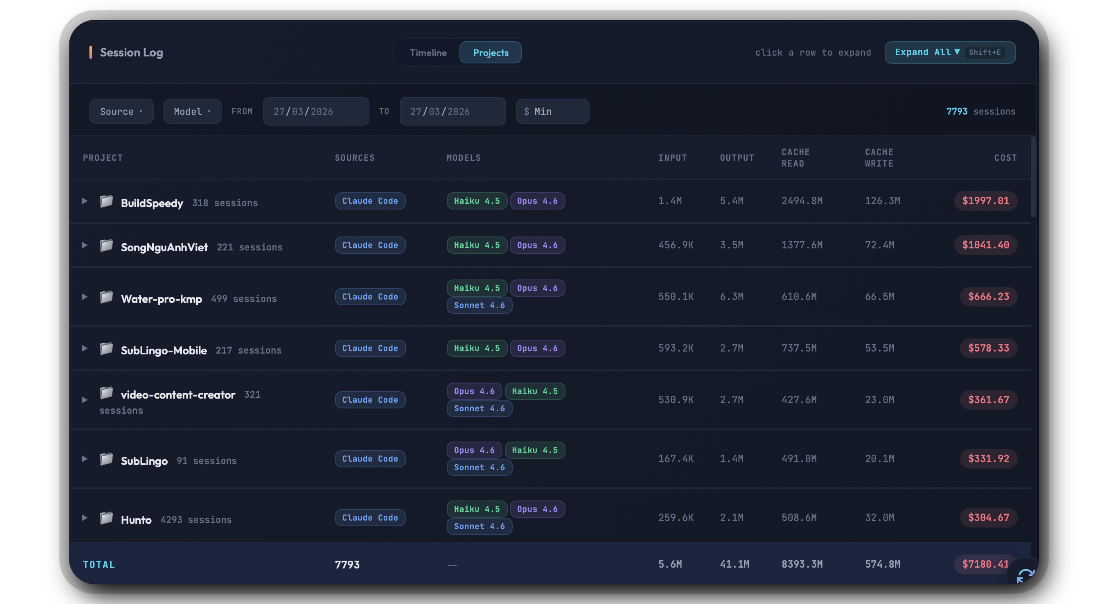1108x604 pixels.
Task: Click the TO date field
Action: (x=453, y=112)
